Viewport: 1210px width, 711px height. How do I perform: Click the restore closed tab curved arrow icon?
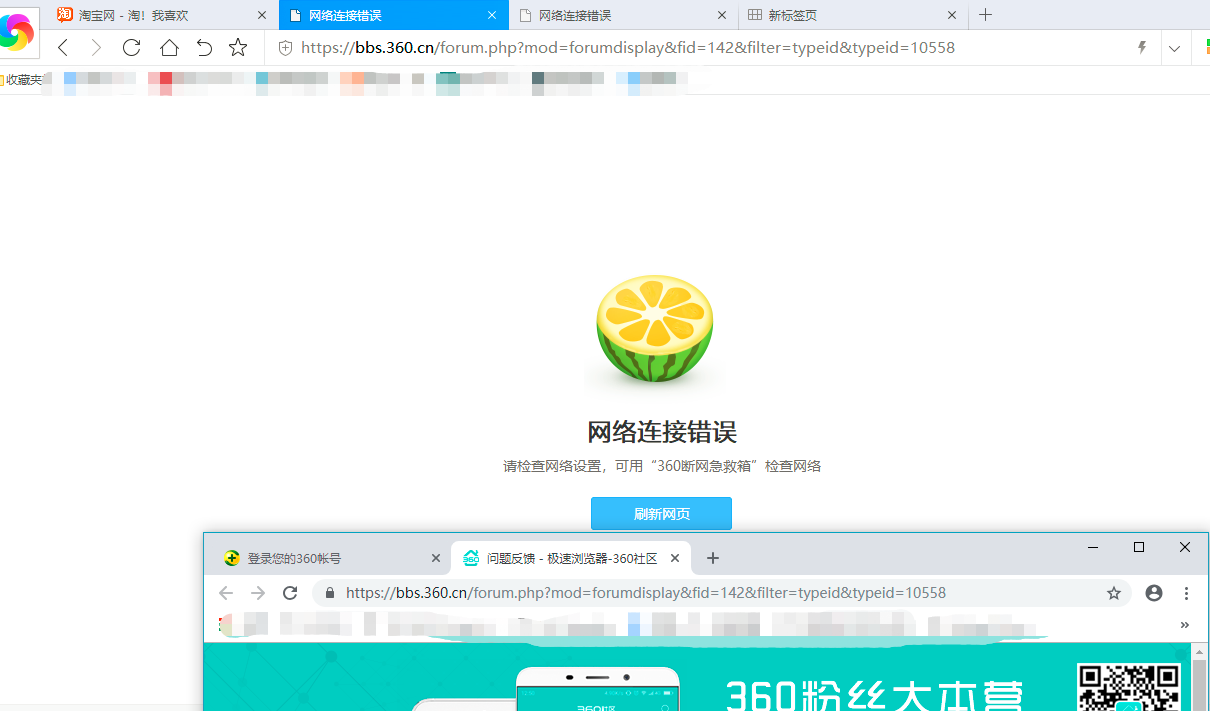(203, 47)
